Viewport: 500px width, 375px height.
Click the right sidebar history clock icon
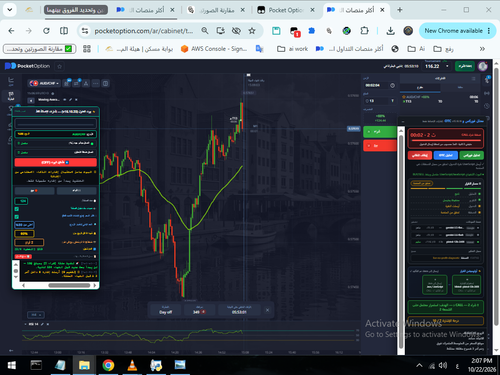487,106
